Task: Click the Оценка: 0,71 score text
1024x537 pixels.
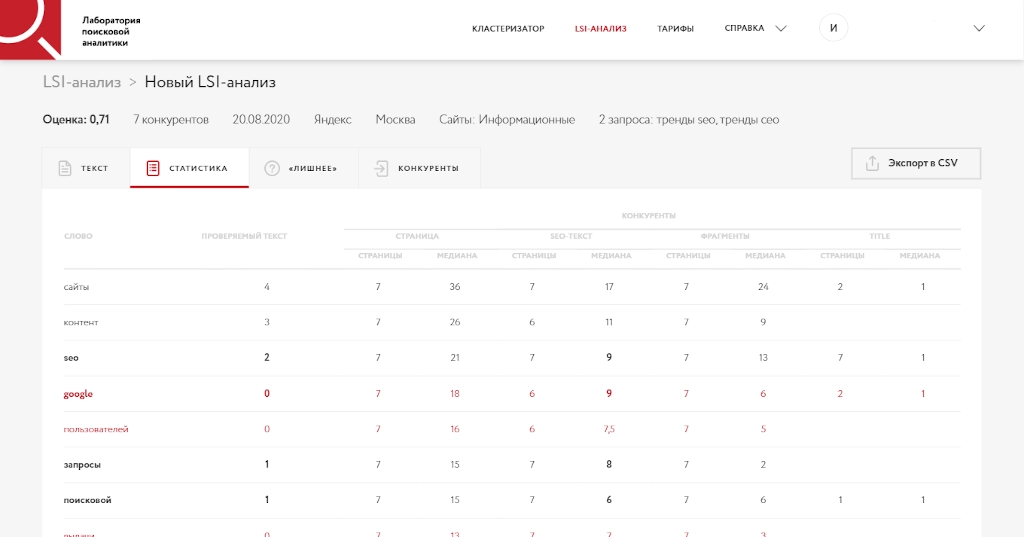Action: tap(76, 120)
